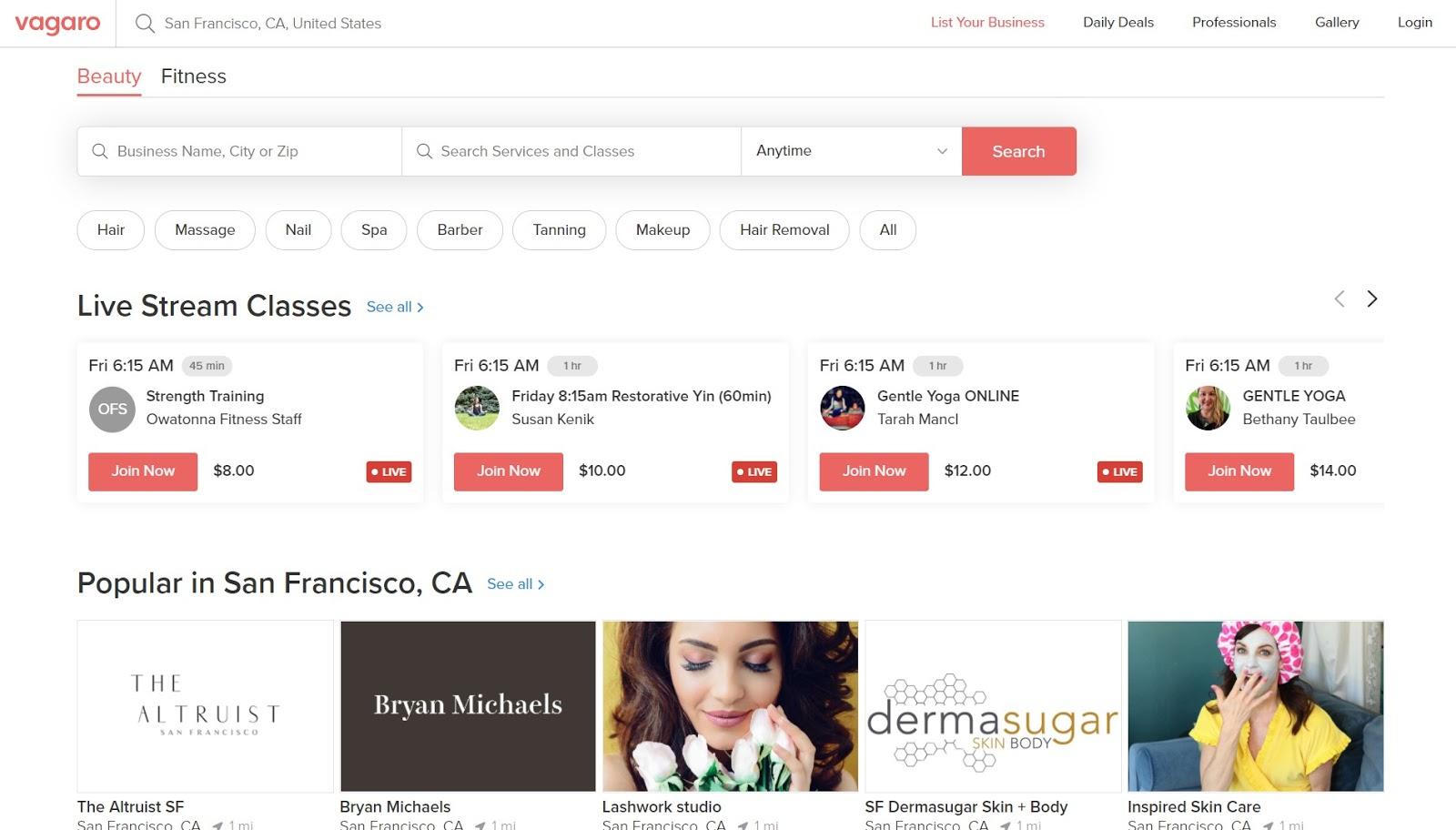Open Bethany Taulbee's profile picture
The height and width of the screenshot is (830, 1456).
click(x=1208, y=409)
